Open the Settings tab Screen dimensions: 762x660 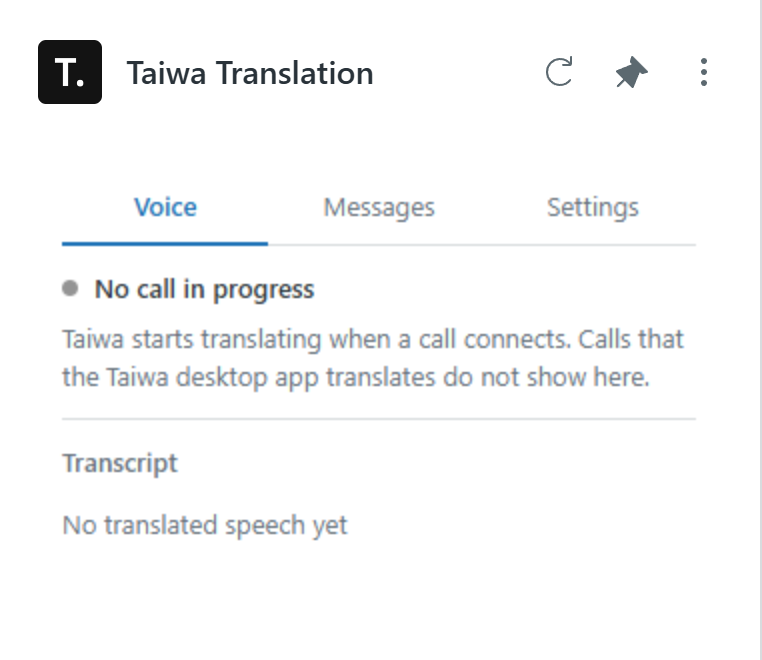pyautogui.click(x=593, y=208)
